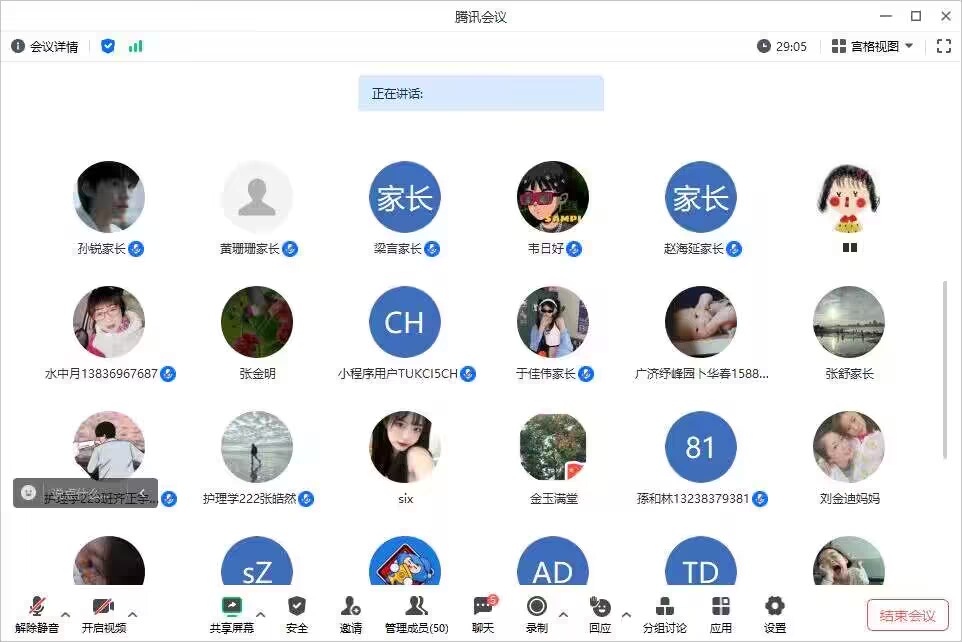Click the 邀请 invite icon
The image size is (962, 642).
pyautogui.click(x=350, y=614)
